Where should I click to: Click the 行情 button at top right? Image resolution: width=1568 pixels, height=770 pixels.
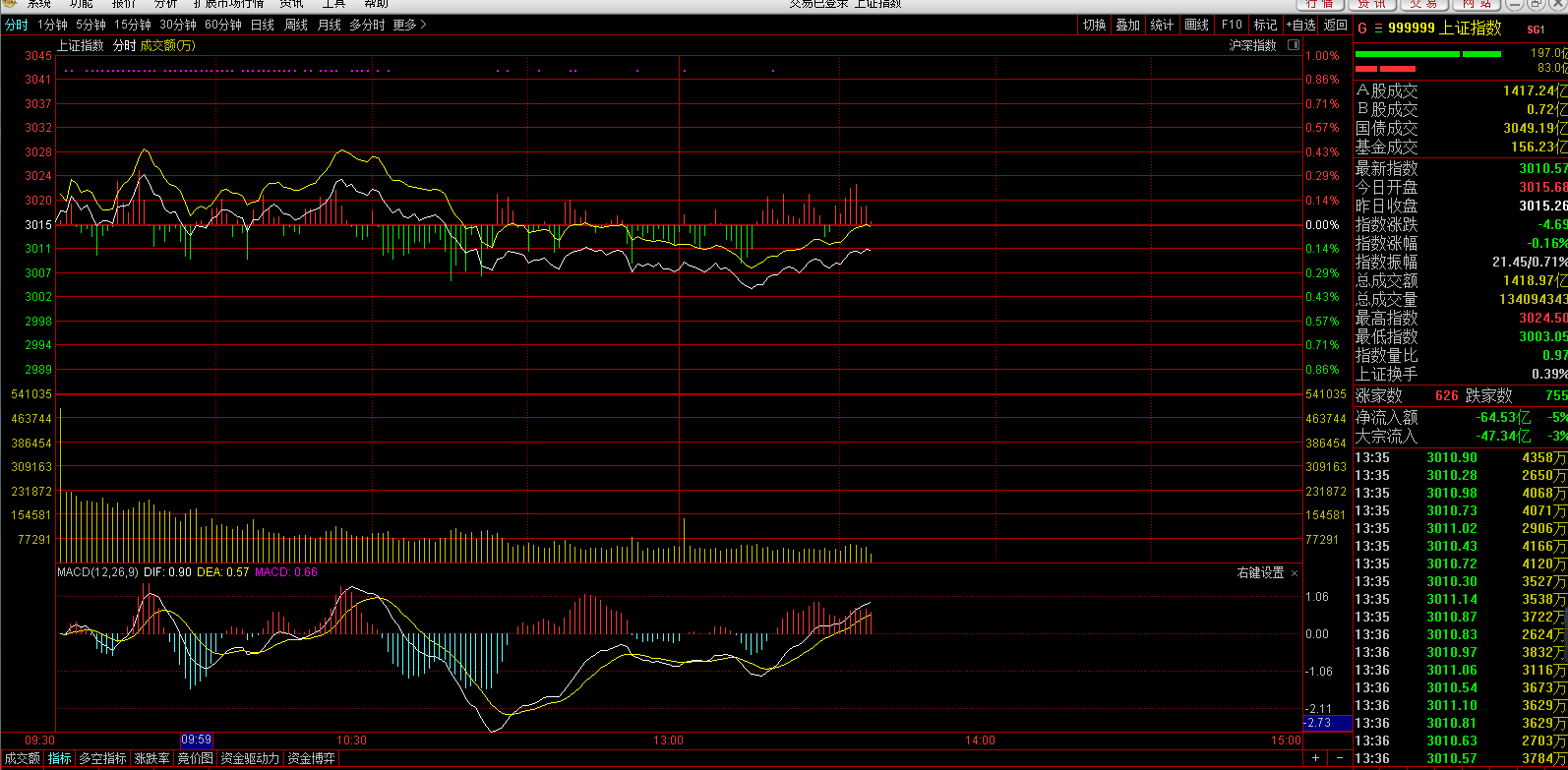[1319, 4]
